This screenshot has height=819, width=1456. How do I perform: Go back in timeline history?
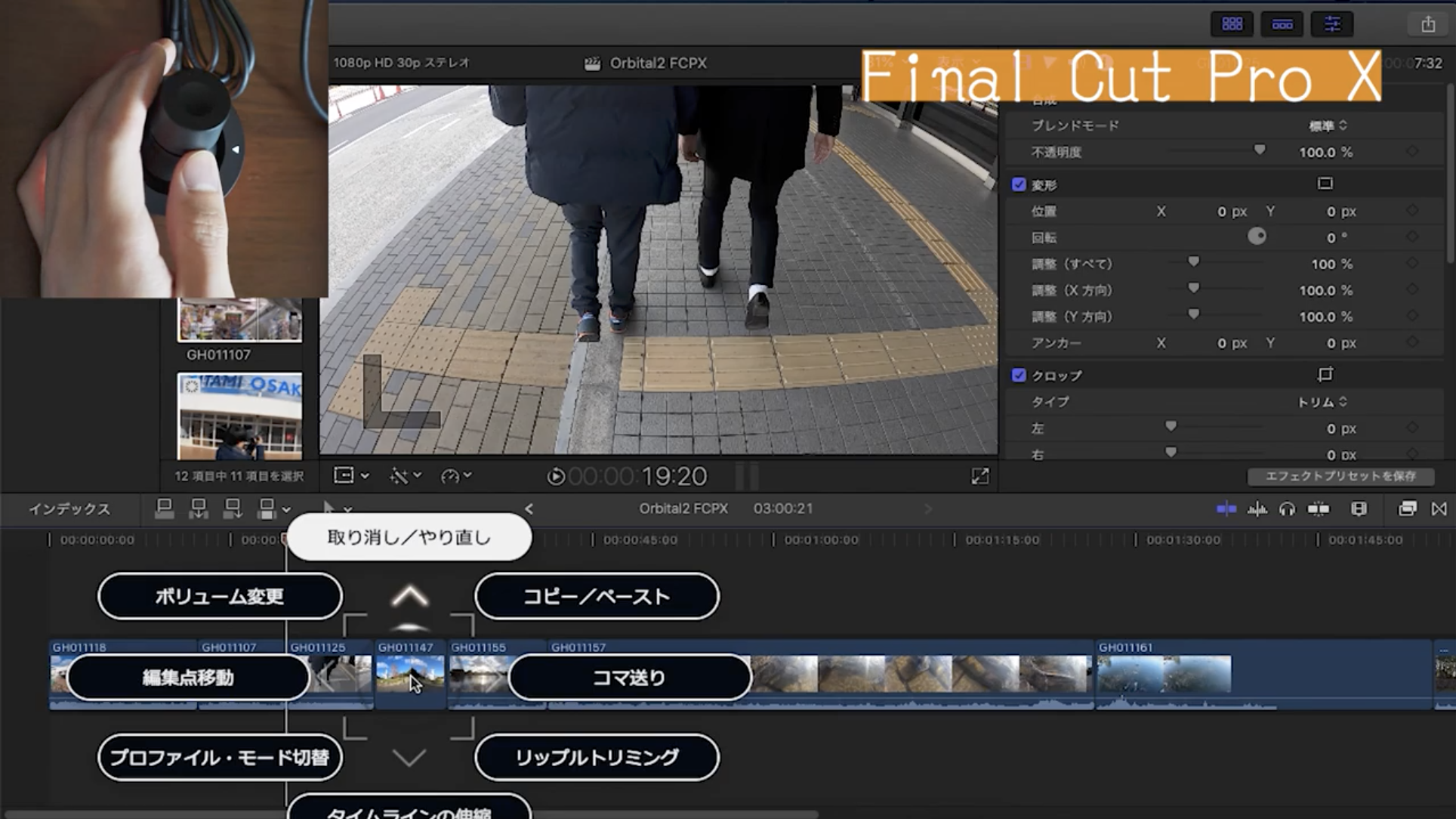pyautogui.click(x=529, y=509)
